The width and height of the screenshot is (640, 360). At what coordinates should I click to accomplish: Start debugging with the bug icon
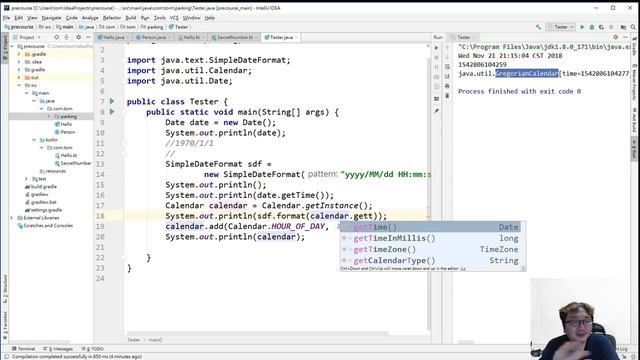(x=592, y=27)
